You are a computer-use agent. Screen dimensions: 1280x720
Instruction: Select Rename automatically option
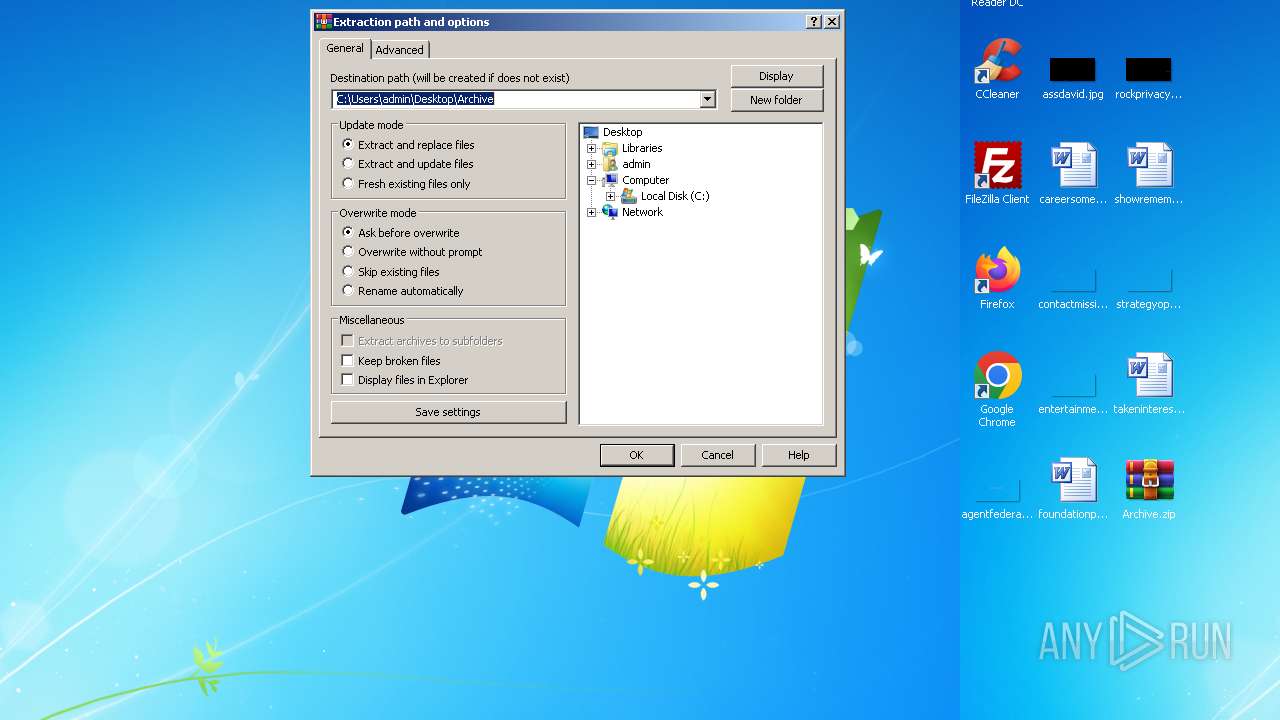(x=403, y=291)
